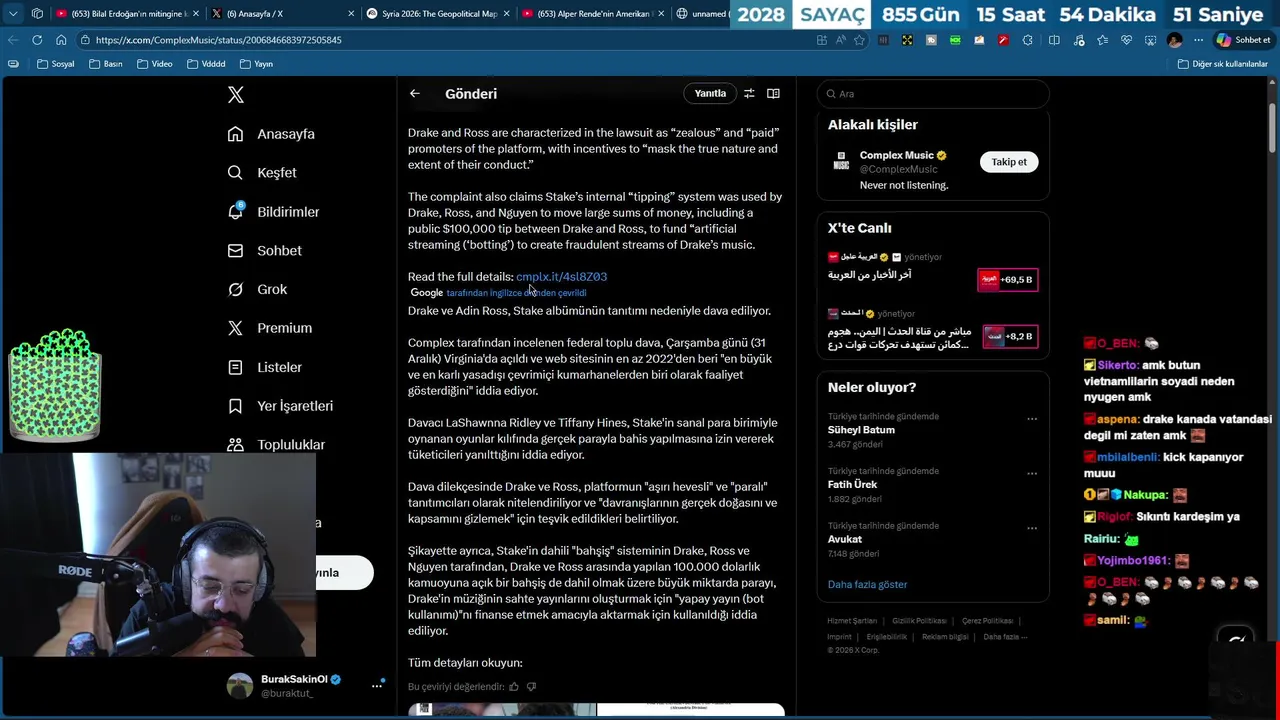Image resolution: width=1280 pixels, height=720 pixels.
Task: Open the browser profile avatar
Action: 1174,40
